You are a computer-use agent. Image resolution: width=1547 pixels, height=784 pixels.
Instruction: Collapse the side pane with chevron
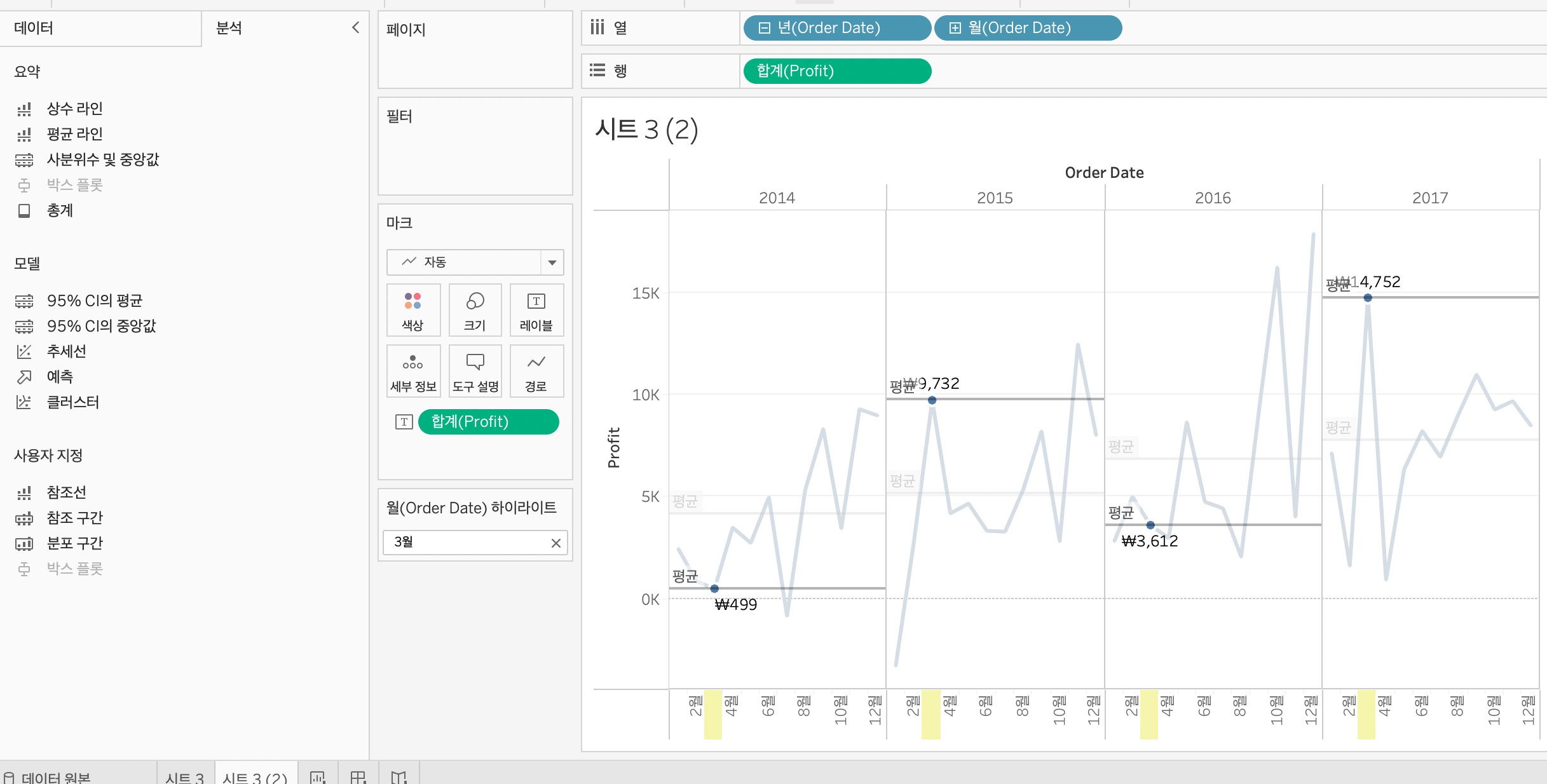(x=355, y=27)
